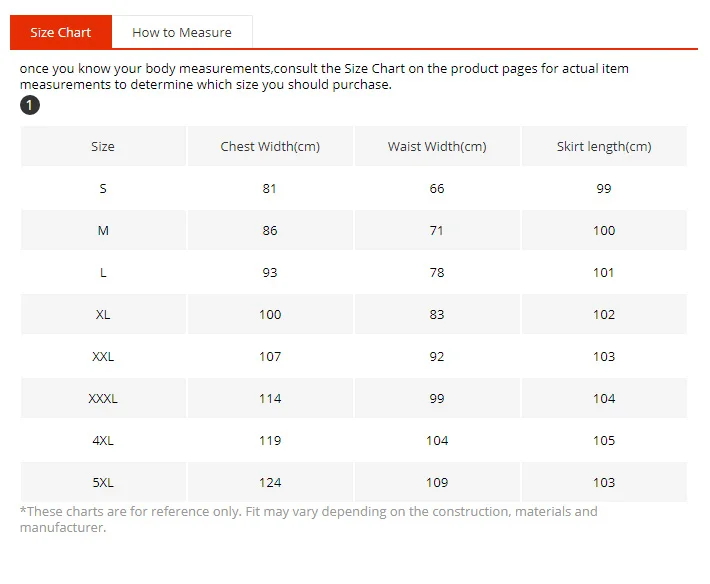Click the waist width value 66
This screenshot has height=584, width=710.
tap(437, 188)
